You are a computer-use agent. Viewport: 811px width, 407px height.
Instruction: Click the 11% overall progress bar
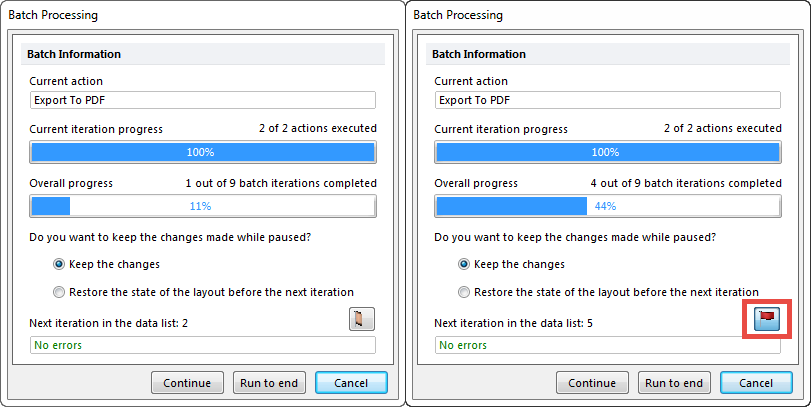202,206
